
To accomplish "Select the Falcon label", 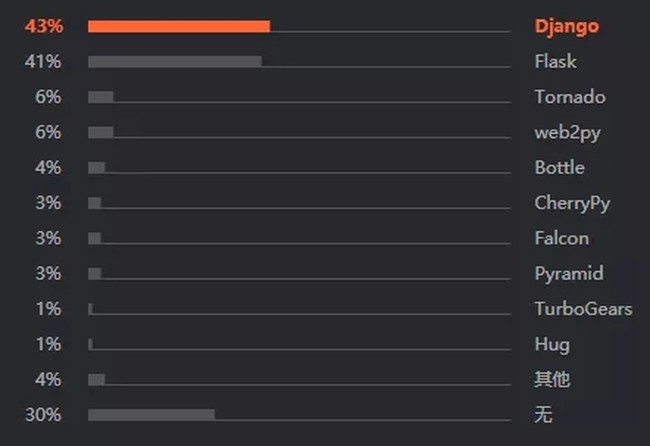I will (x=561, y=238).
